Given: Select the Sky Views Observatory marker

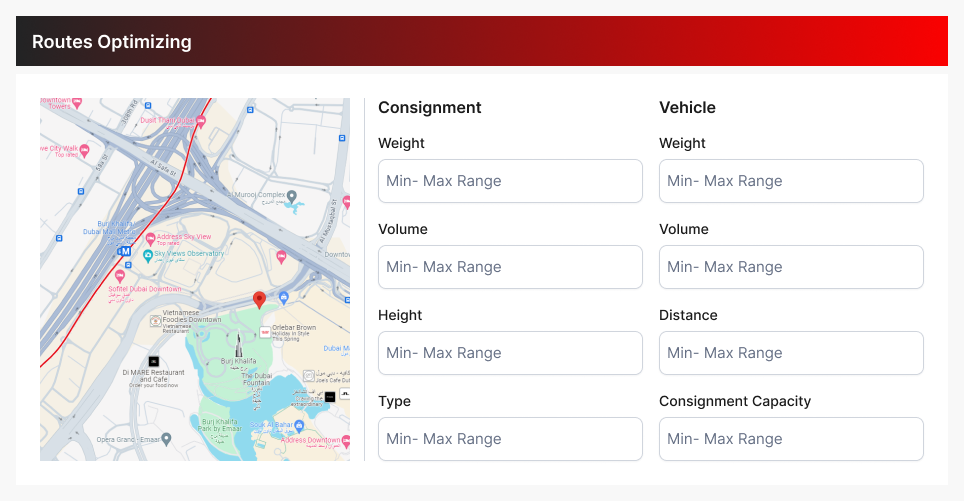Looking at the screenshot, I should point(146,255).
